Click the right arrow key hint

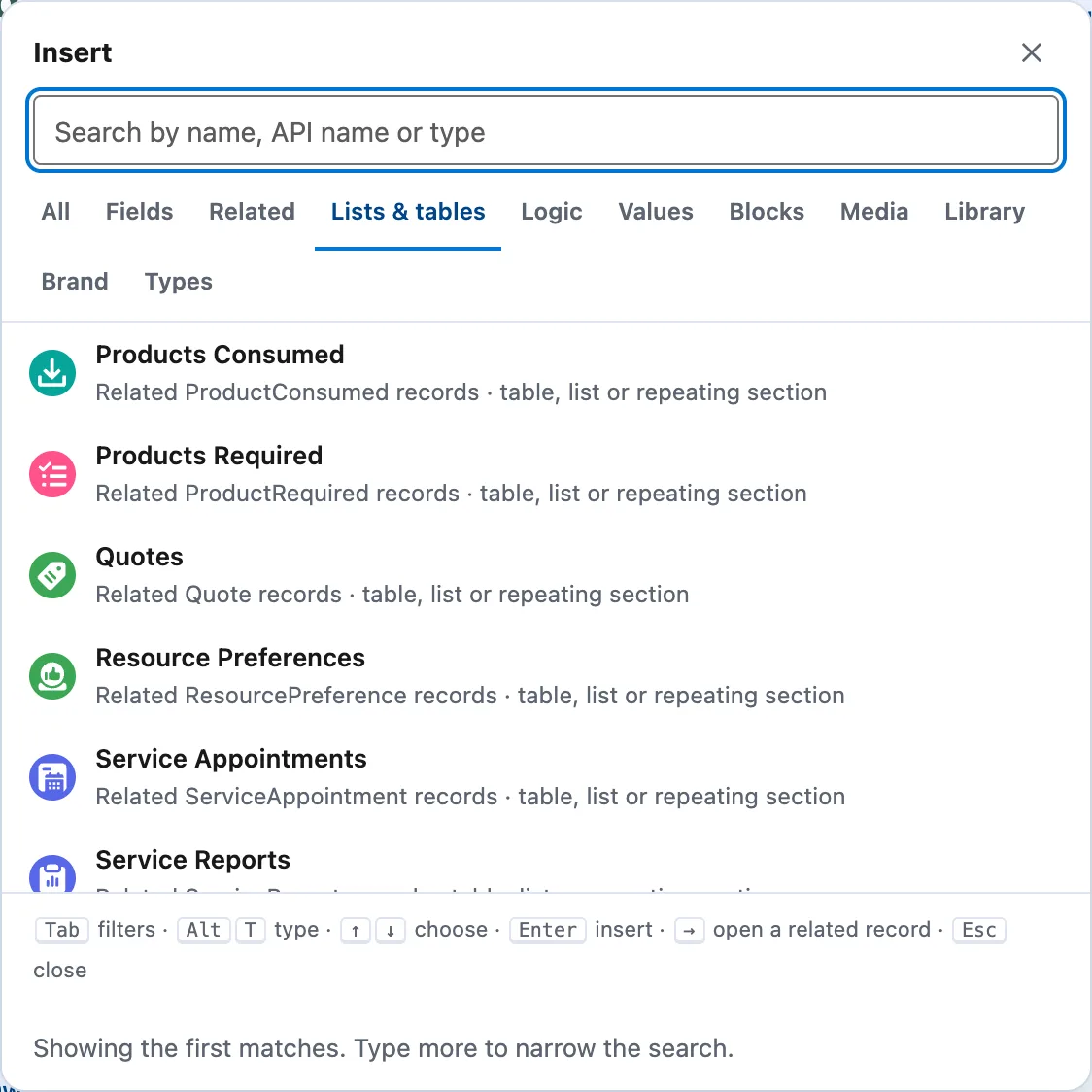pos(690,931)
